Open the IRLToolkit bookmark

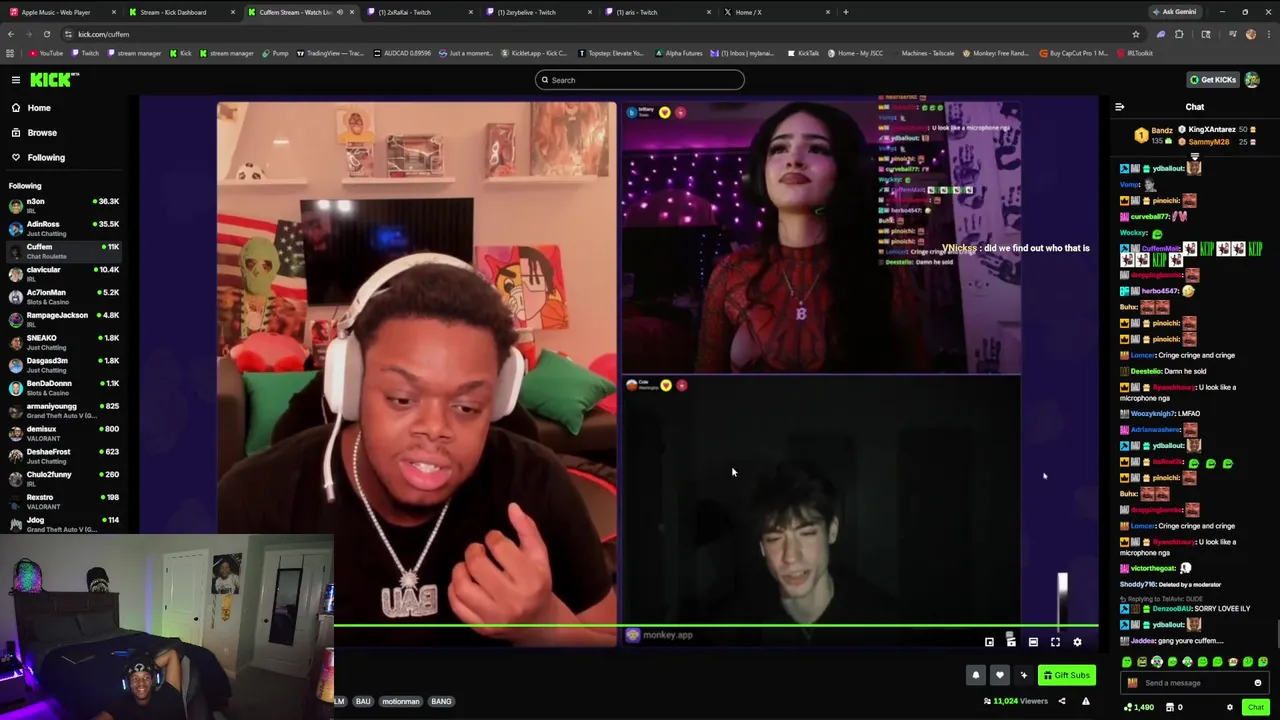click(x=1134, y=53)
